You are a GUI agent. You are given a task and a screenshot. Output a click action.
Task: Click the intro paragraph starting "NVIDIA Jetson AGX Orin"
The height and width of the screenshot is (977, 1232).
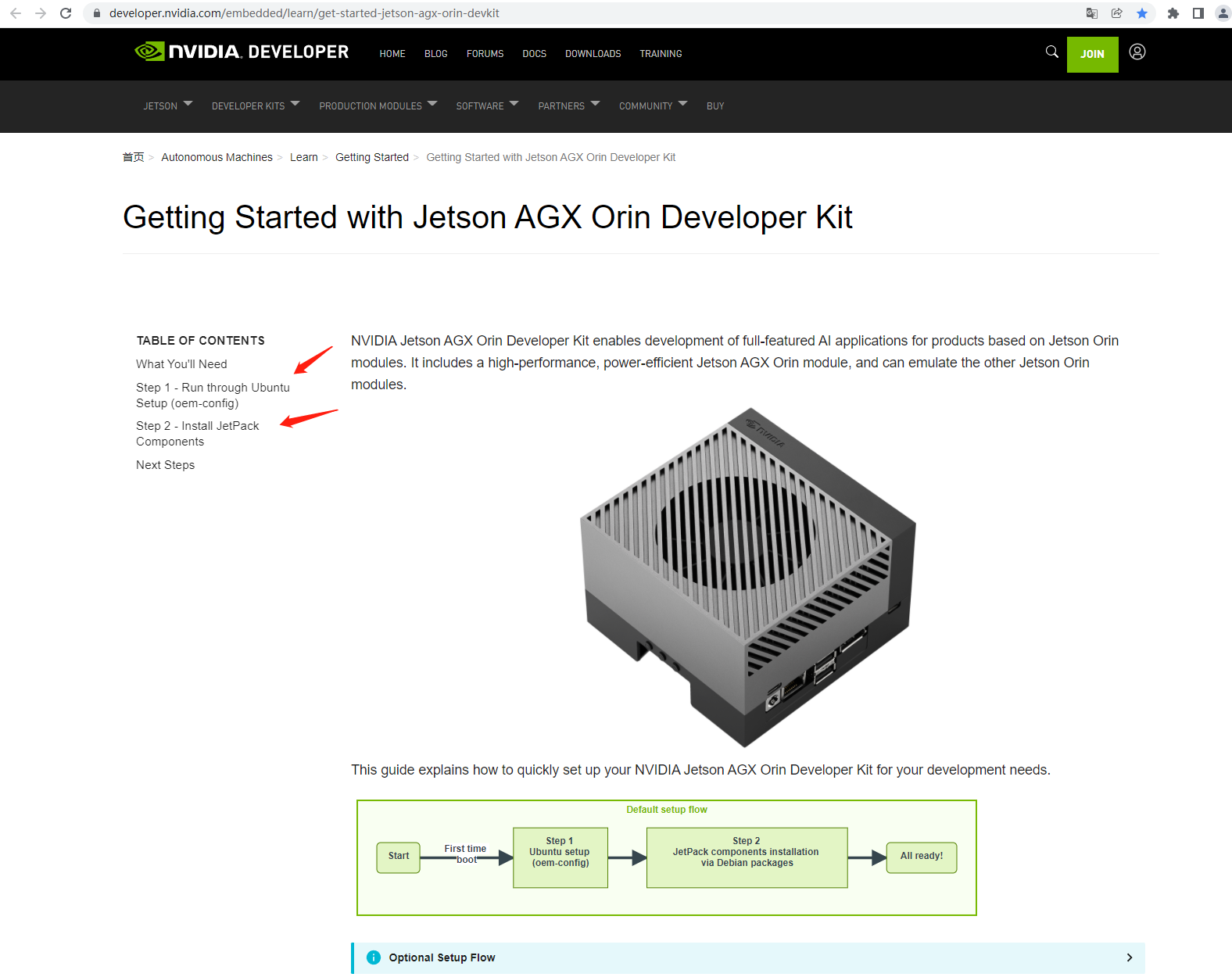tap(735, 363)
